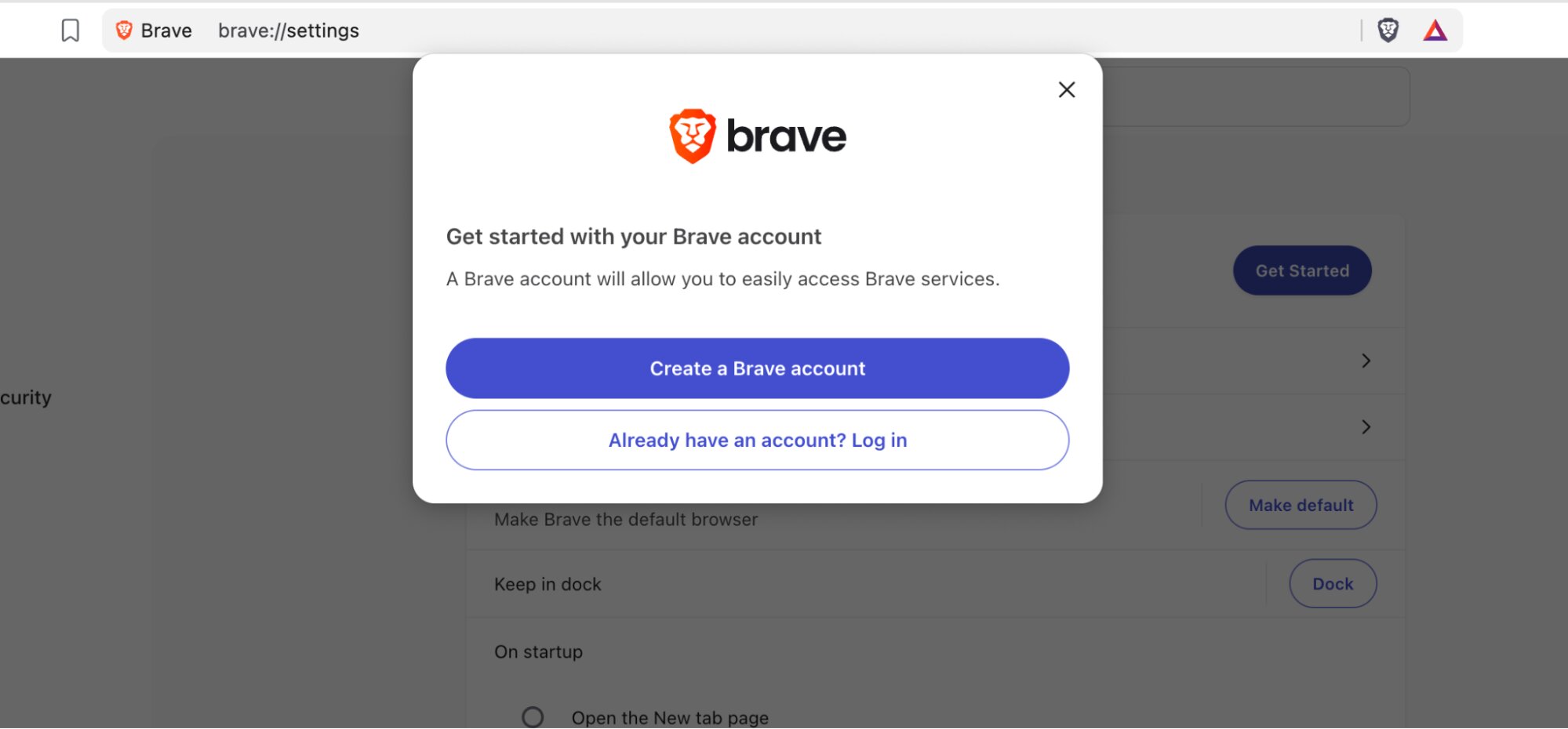Click the Keep in dock row label

pyautogui.click(x=548, y=585)
